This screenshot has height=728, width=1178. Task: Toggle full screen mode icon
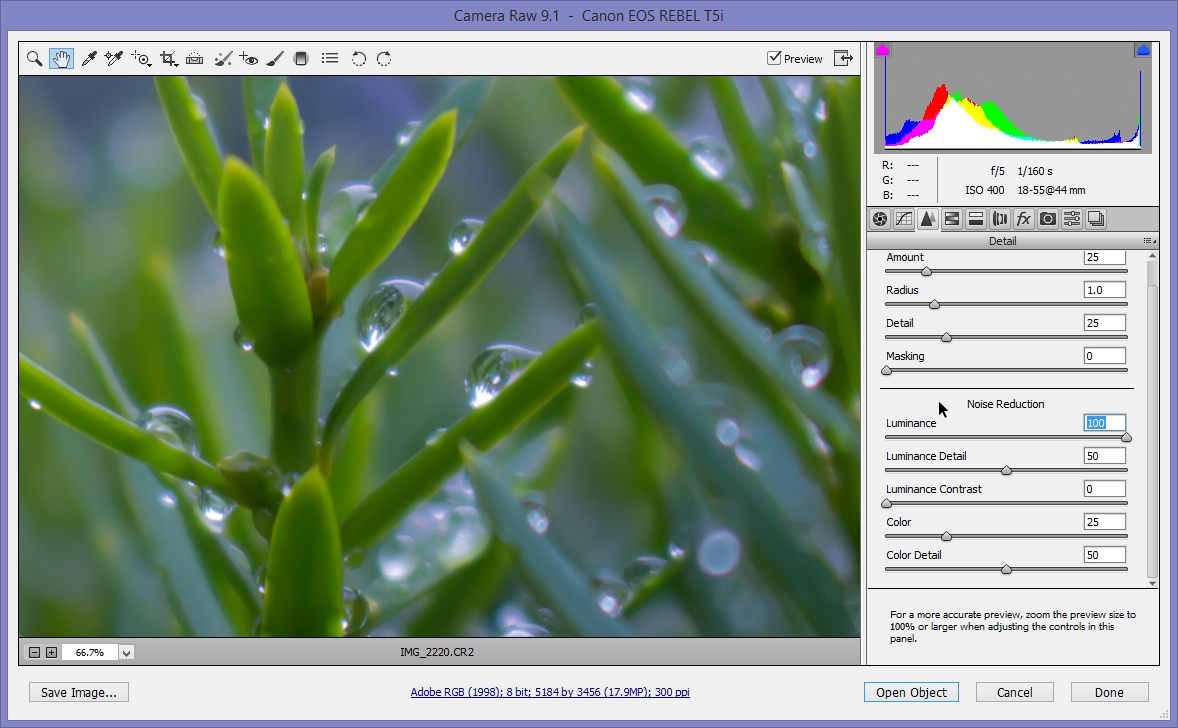[843, 58]
